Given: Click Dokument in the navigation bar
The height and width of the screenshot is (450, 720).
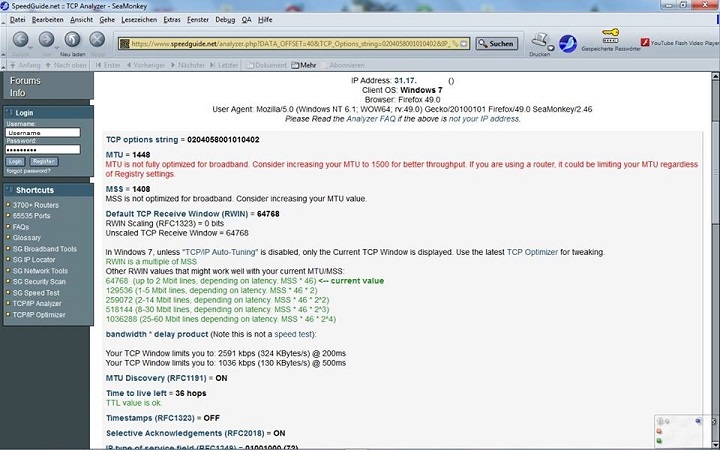Looking at the screenshot, I should point(267,65).
